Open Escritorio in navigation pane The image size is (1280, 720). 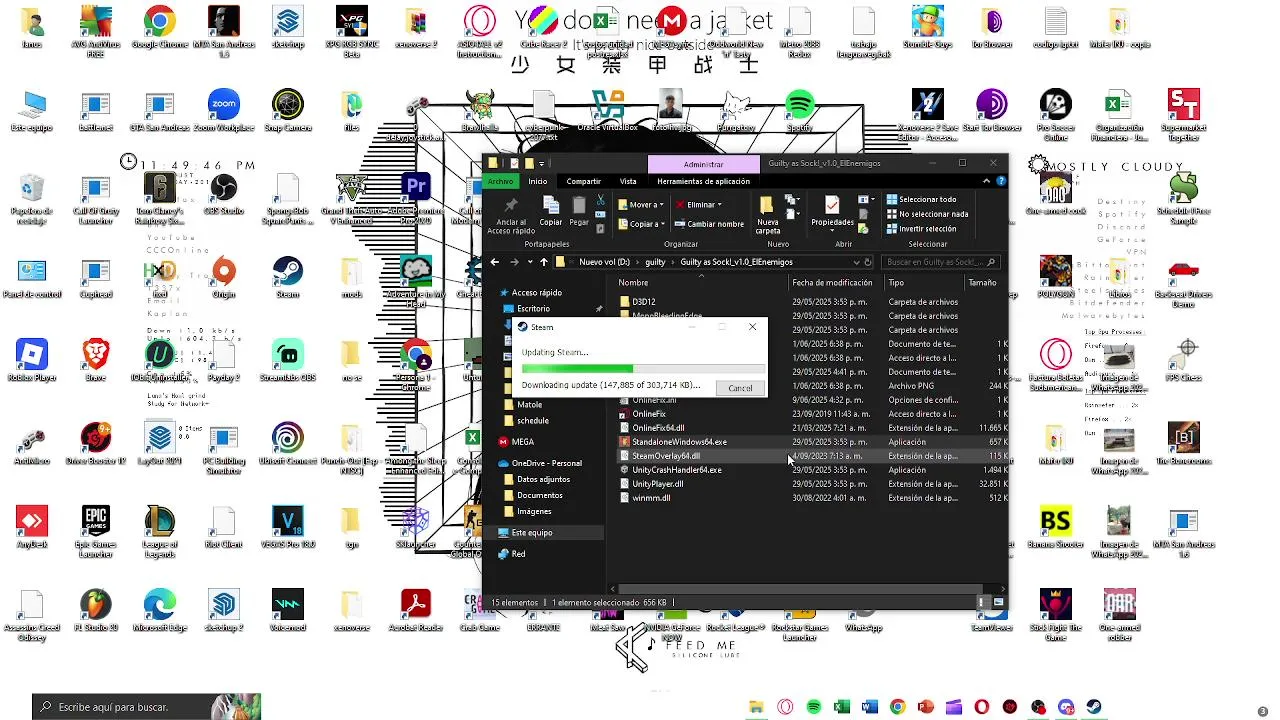coord(532,308)
